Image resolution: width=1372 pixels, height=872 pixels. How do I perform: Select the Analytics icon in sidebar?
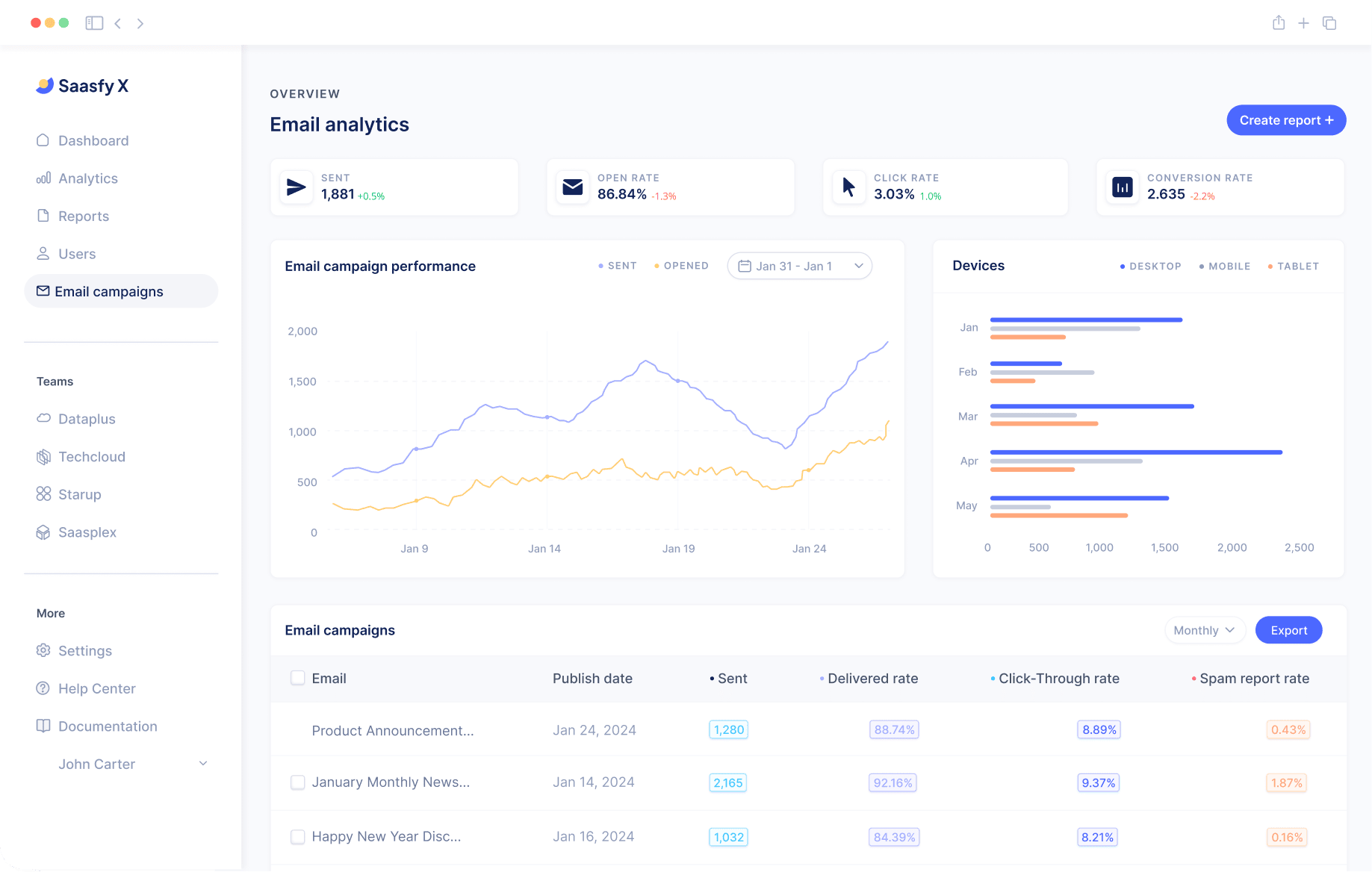click(x=44, y=178)
